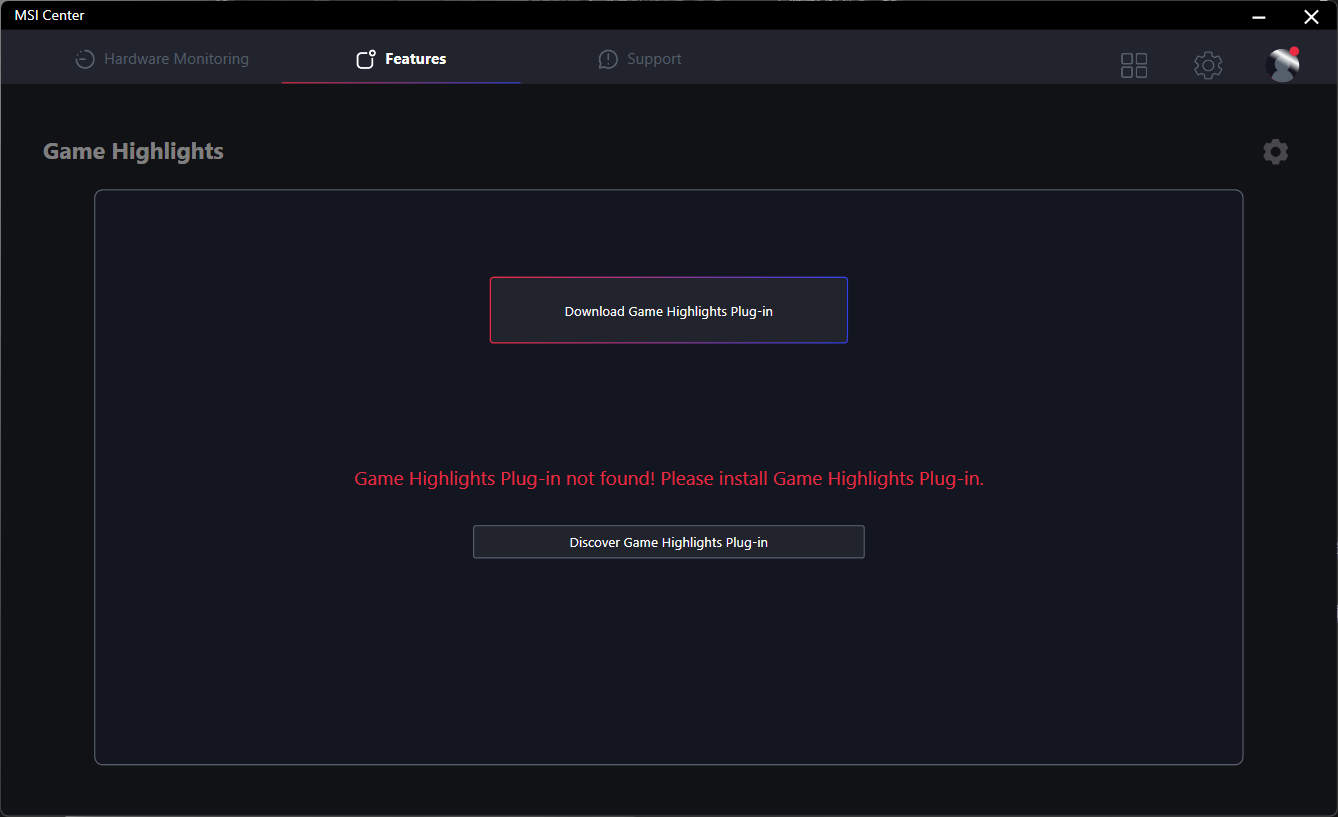
Task: Open the apps grid view icon
Action: pos(1134,66)
